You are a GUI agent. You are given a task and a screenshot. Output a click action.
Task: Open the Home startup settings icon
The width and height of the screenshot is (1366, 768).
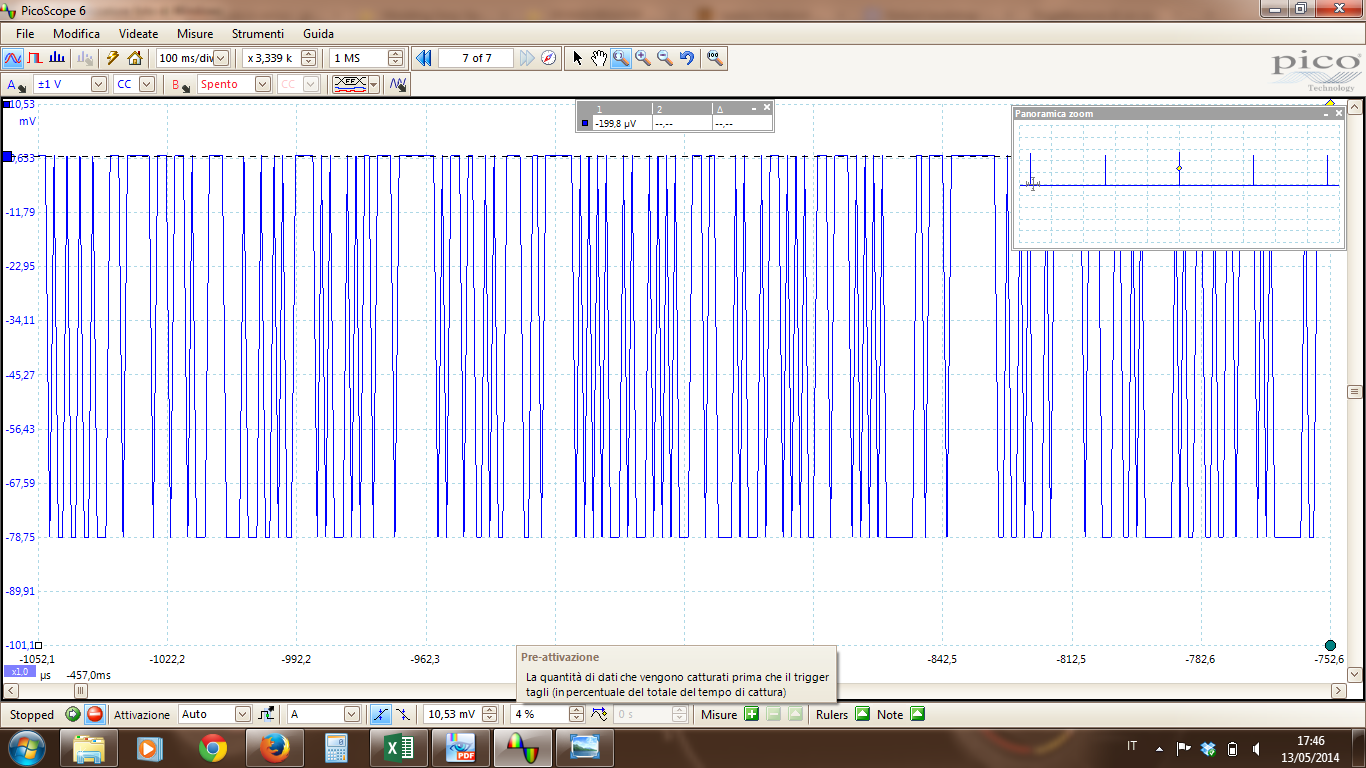(x=135, y=58)
